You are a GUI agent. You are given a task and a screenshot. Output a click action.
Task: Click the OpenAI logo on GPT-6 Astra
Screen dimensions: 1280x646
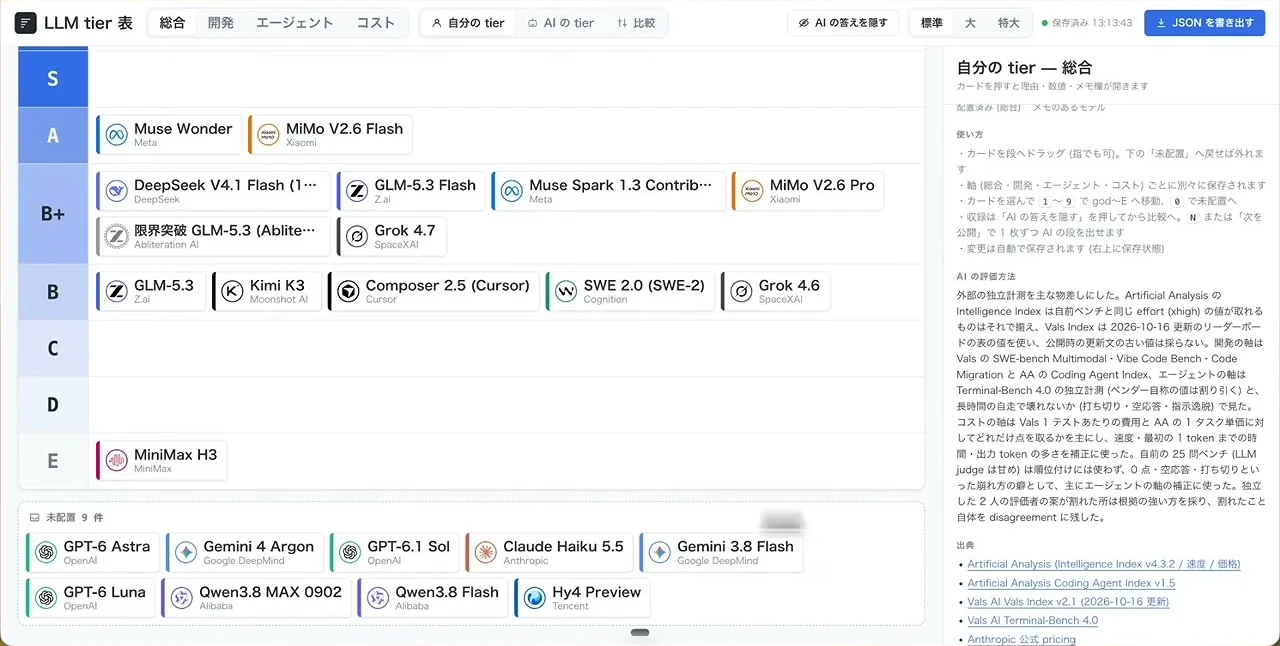click(x=46, y=552)
